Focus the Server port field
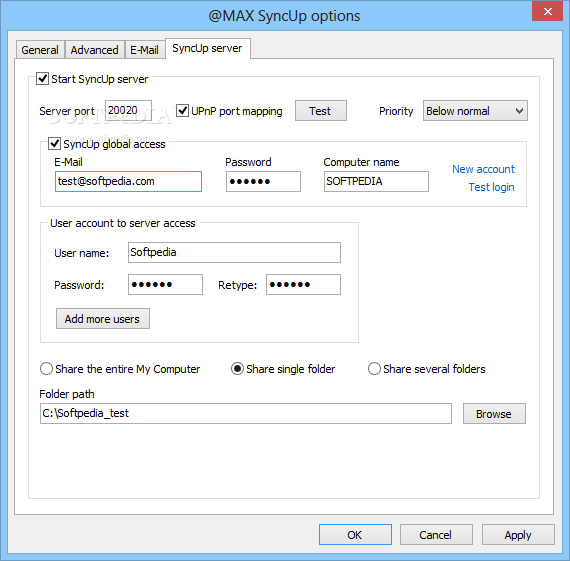The height and width of the screenshot is (561, 570). [x=128, y=111]
